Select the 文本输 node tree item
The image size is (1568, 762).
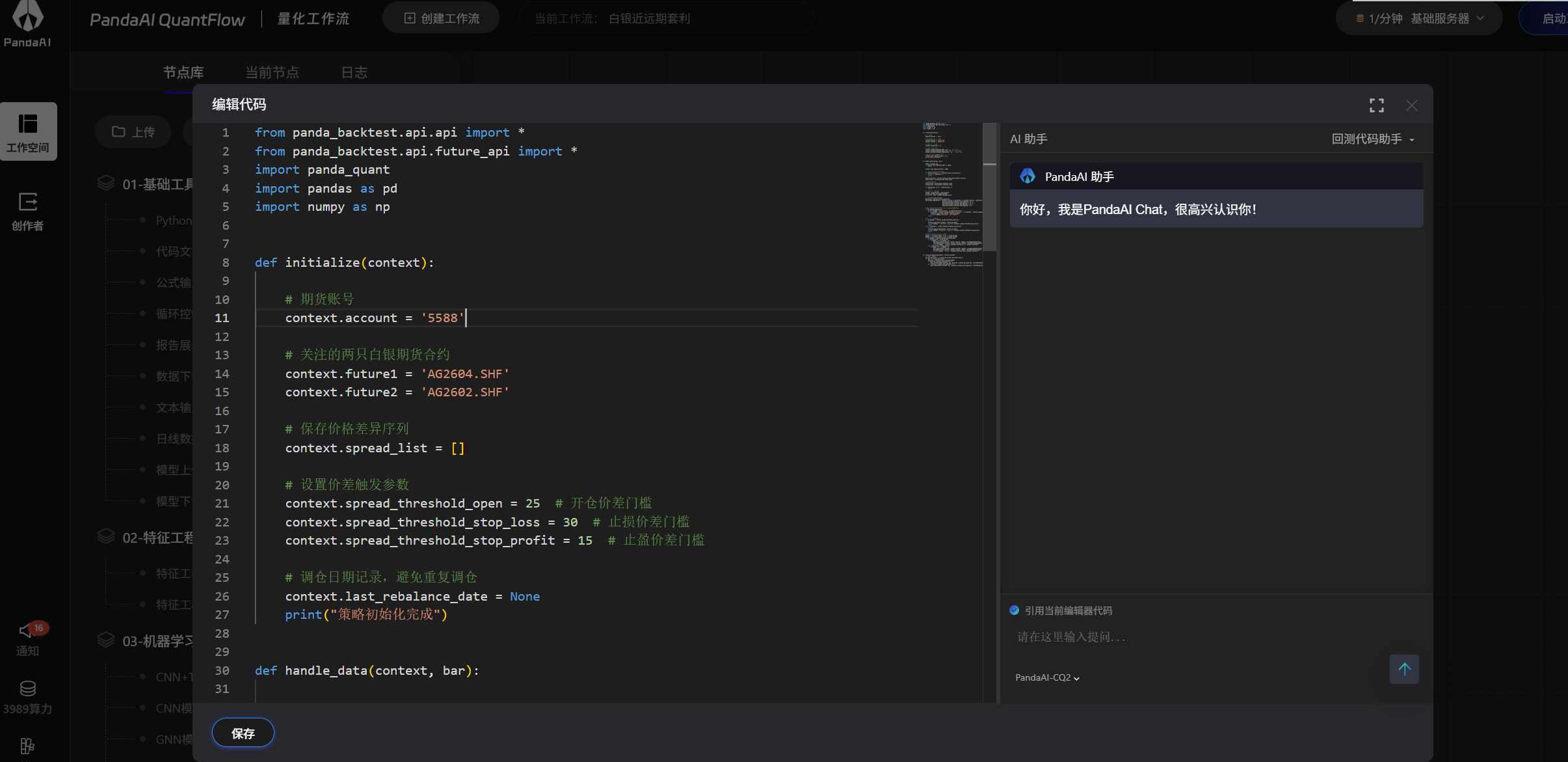[174, 407]
